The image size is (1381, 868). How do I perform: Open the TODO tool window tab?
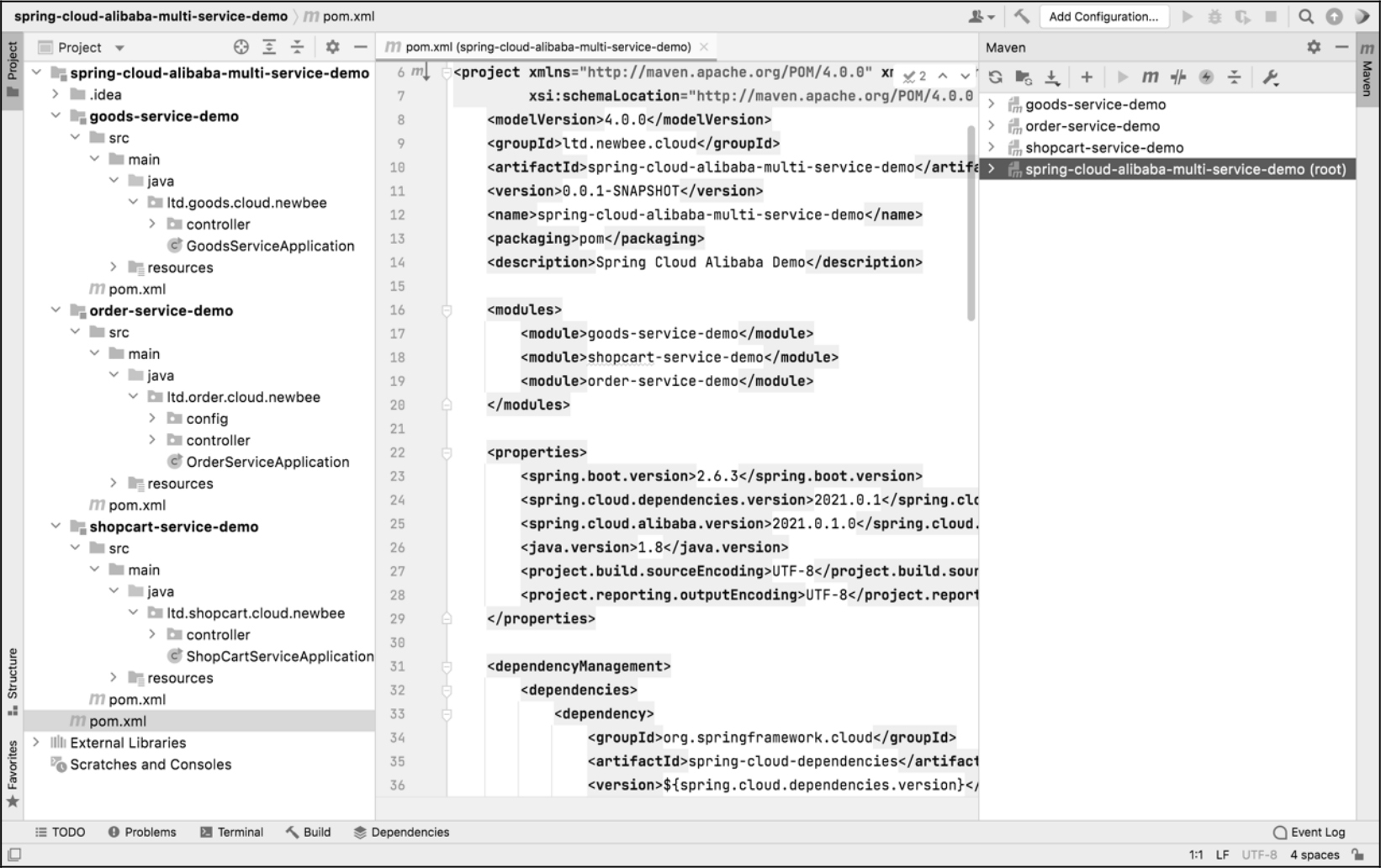coord(60,832)
